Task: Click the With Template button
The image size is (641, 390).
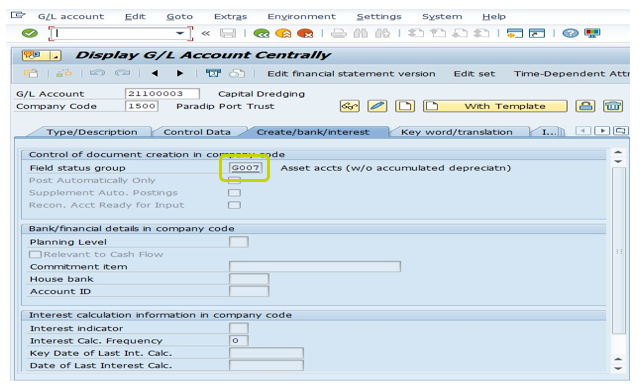Action: (495, 106)
